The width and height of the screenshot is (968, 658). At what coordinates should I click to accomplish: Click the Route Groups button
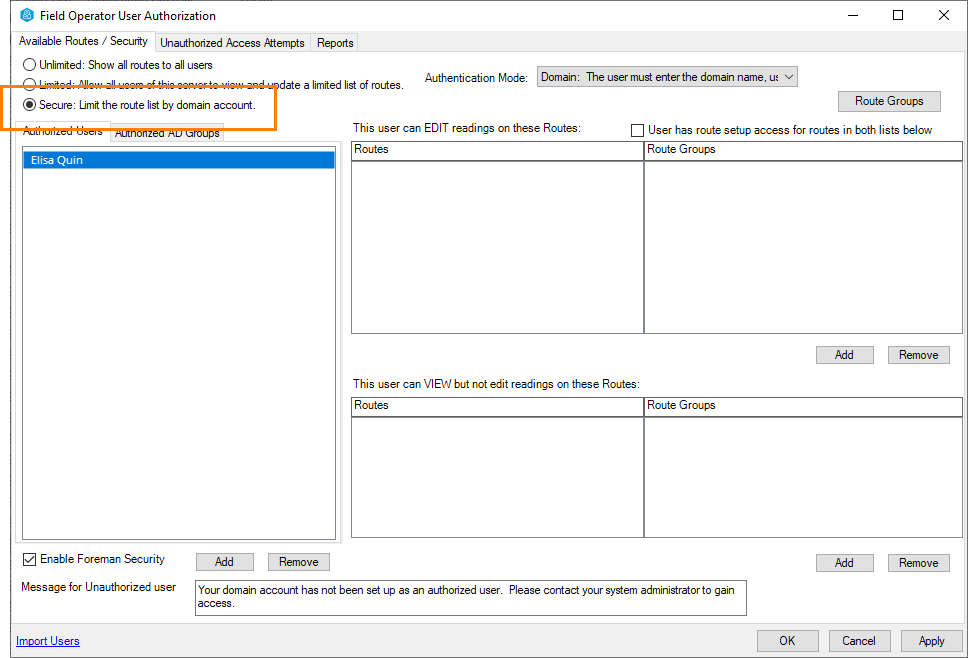(x=889, y=101)
